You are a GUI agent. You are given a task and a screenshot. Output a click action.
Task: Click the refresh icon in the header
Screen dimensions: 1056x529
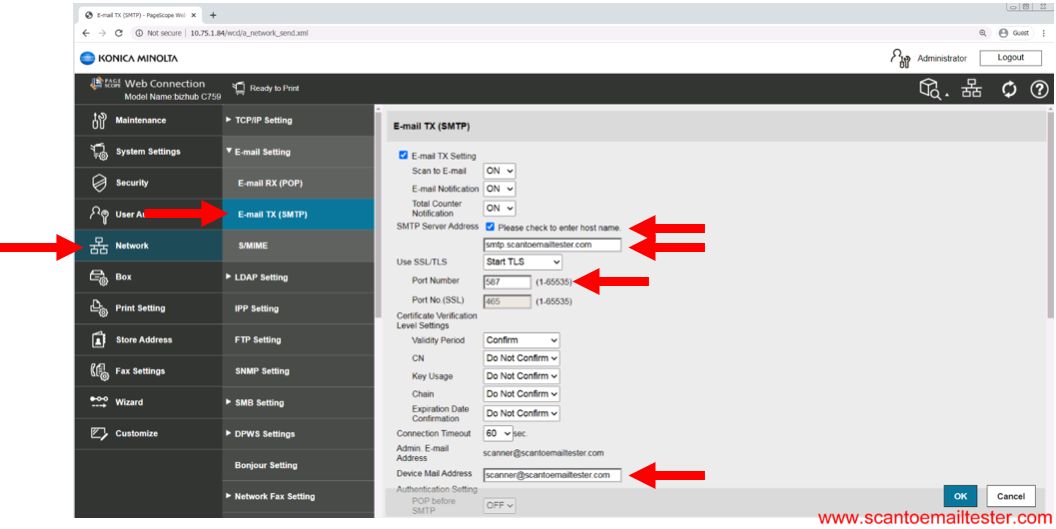[x=1009, y=89]
